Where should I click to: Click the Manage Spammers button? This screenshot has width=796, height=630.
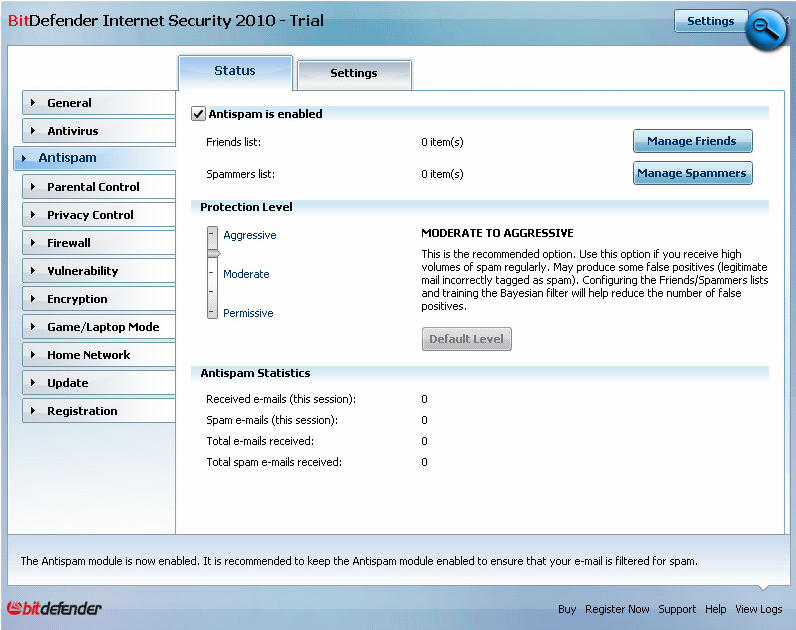click(x=691, y=173)
